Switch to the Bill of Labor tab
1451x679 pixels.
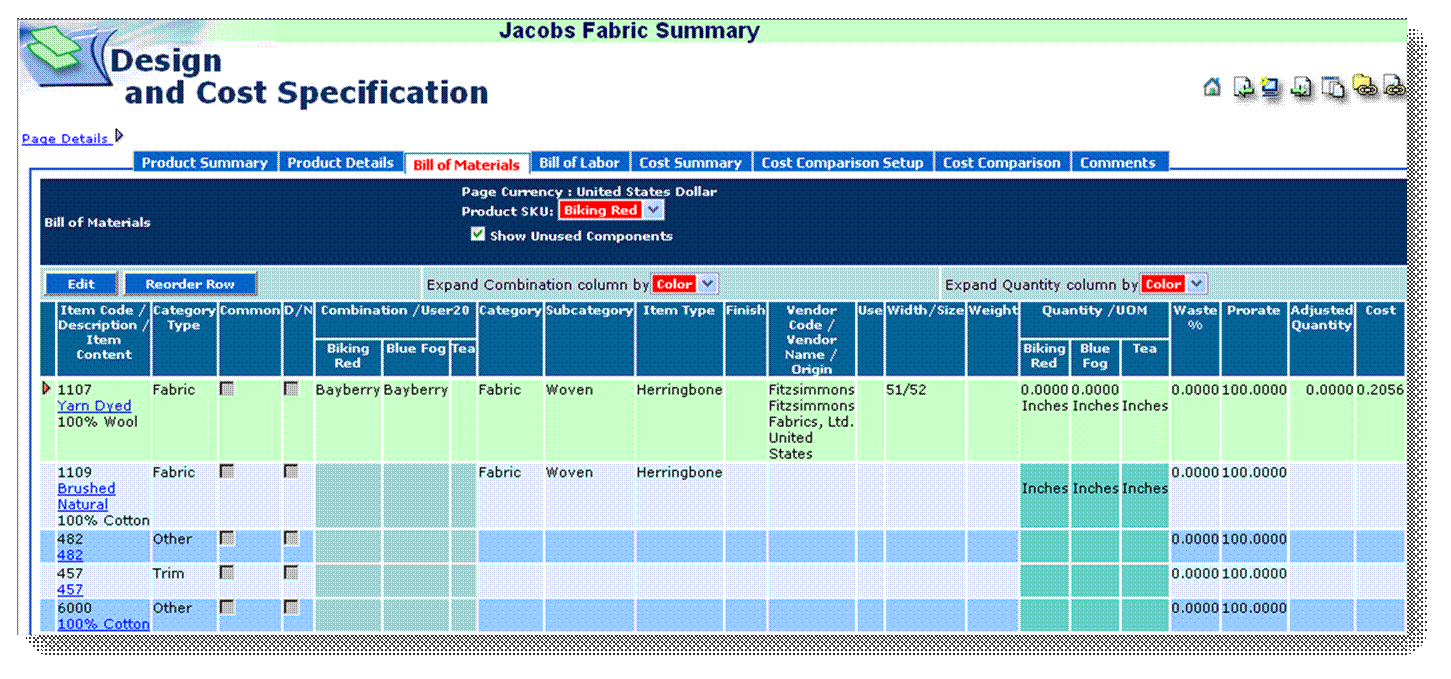(x=580, y=162)
